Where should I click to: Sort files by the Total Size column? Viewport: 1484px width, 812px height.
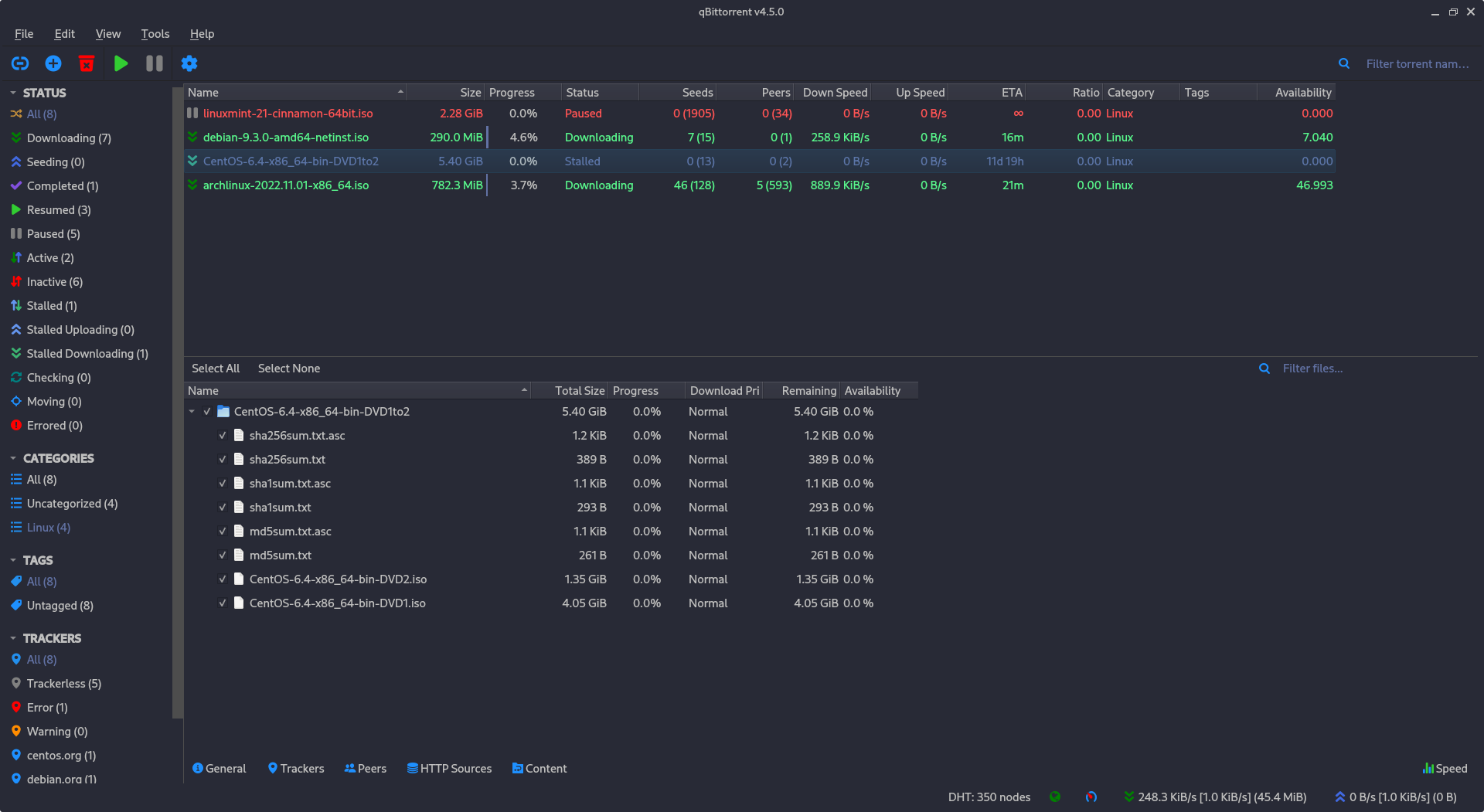570,390
